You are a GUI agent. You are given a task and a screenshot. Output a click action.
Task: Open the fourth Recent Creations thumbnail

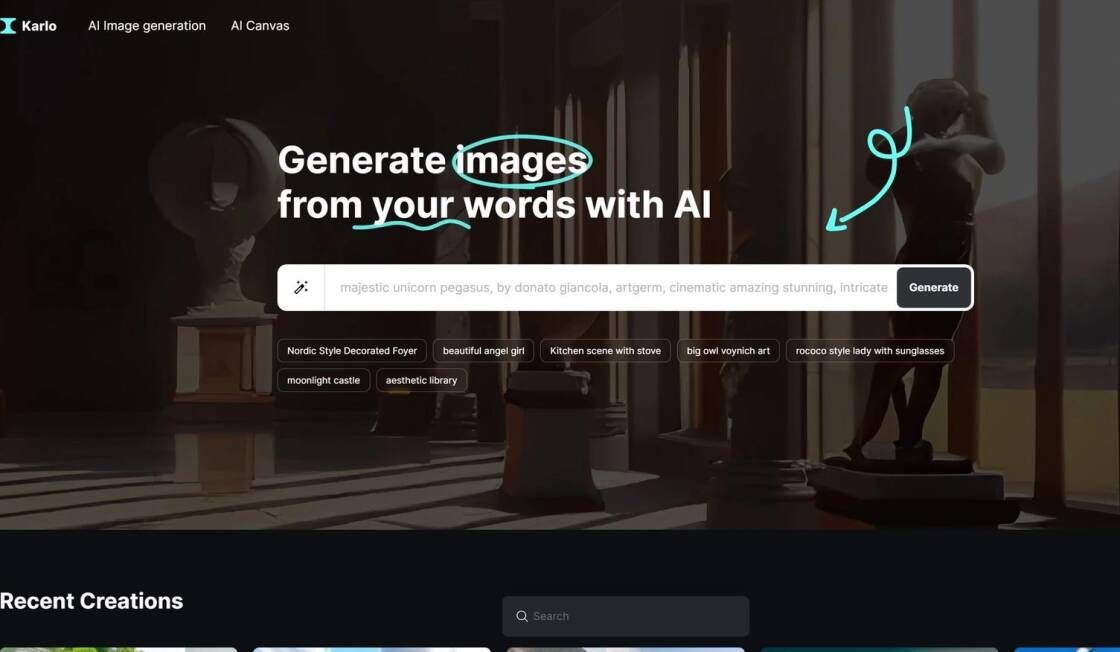[x=879, y=650]
